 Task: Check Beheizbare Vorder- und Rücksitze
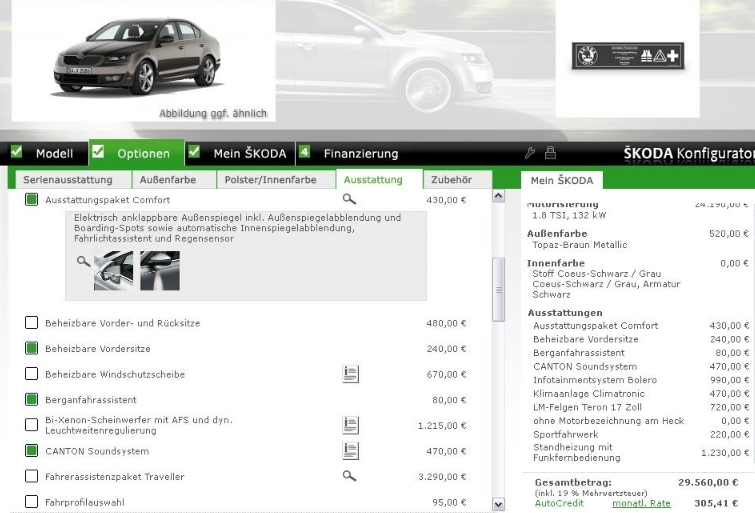point(31,323)
